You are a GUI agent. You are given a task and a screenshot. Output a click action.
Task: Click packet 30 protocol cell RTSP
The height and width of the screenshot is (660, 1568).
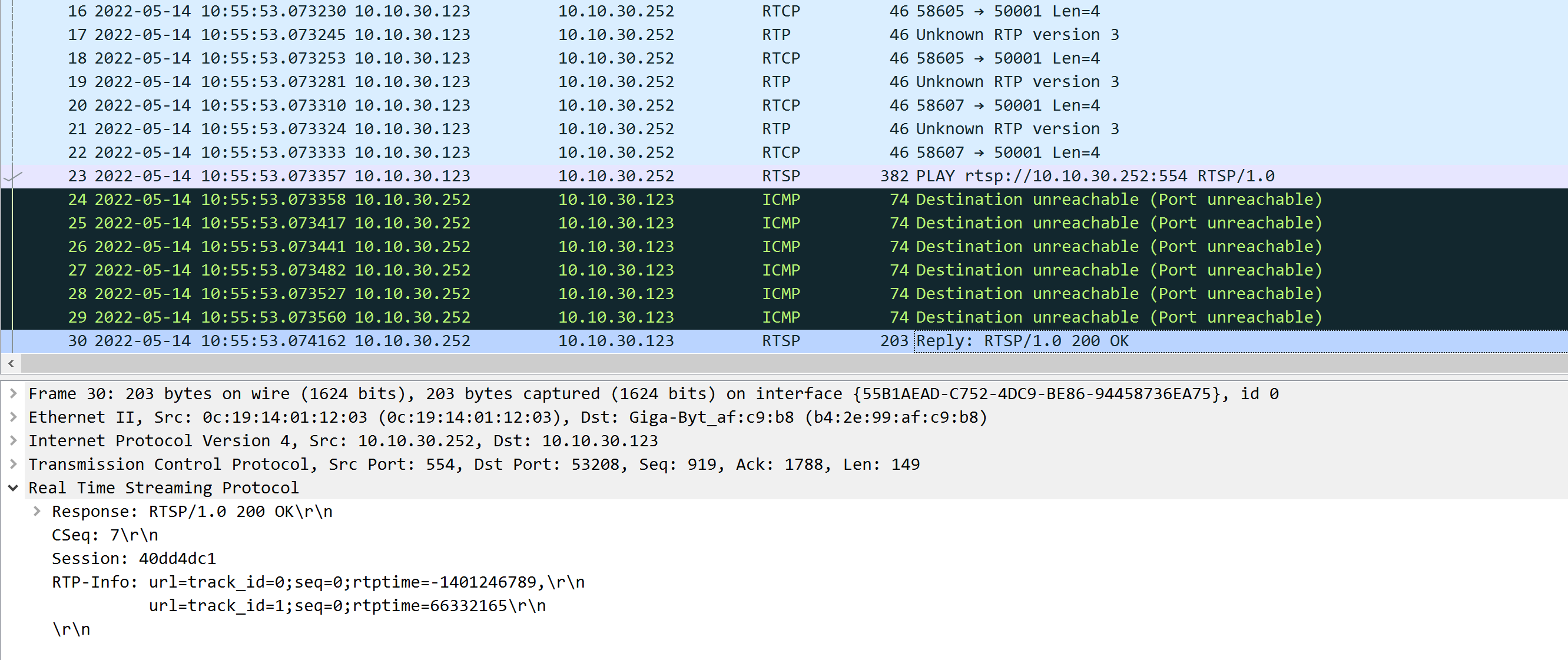(x=781, y=341)
